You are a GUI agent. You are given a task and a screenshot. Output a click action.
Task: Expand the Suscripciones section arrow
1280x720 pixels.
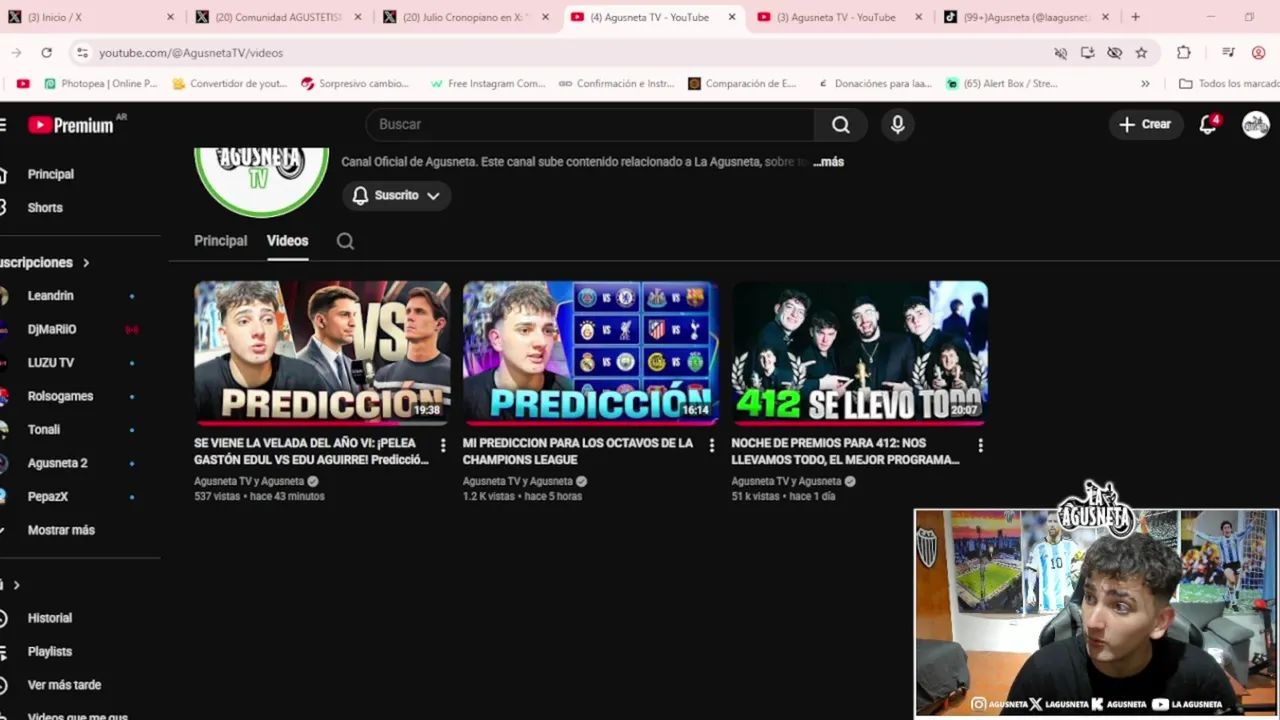click(86, 263)
